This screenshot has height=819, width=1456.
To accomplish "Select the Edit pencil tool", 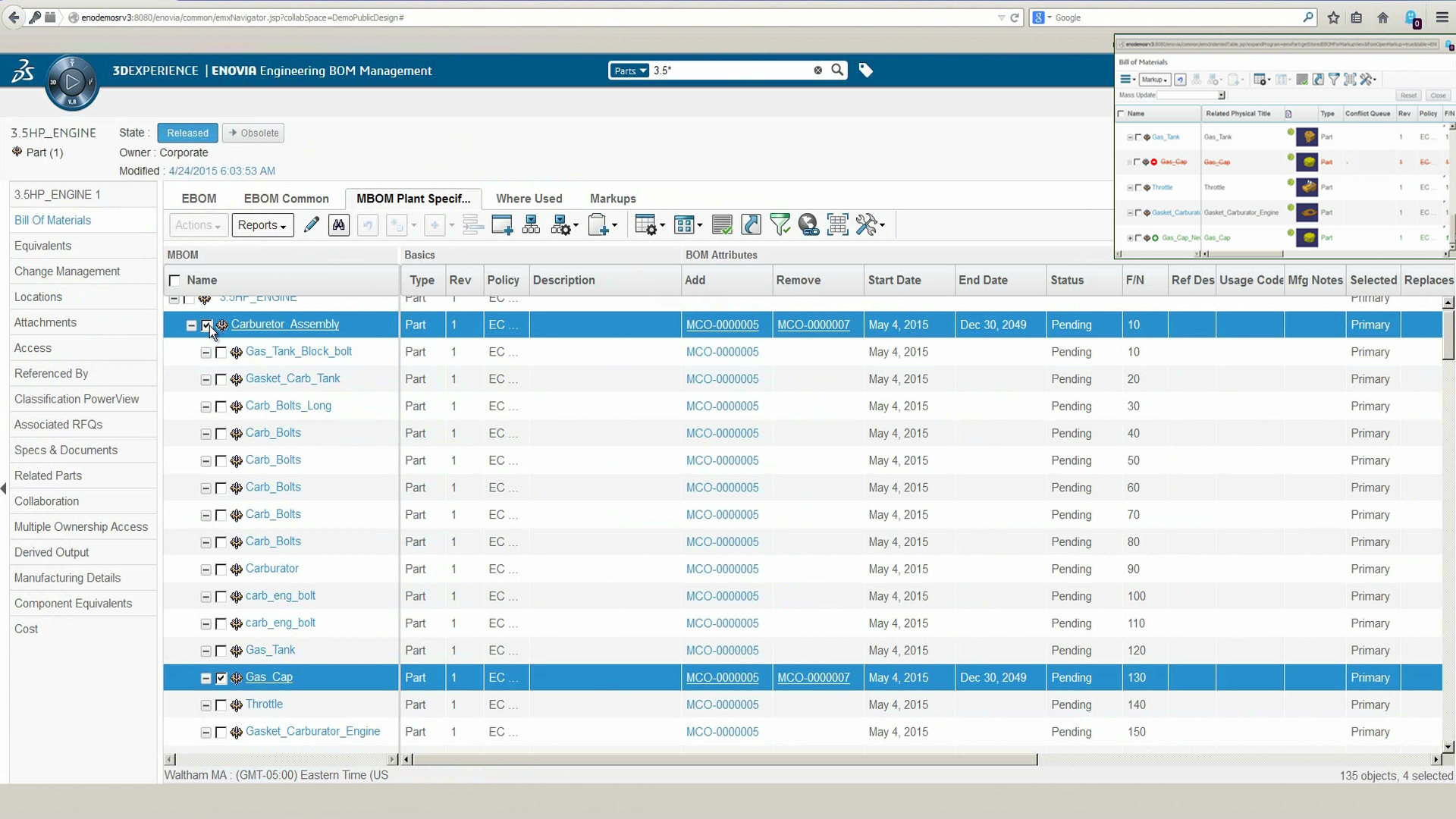I will click(311, 224).
